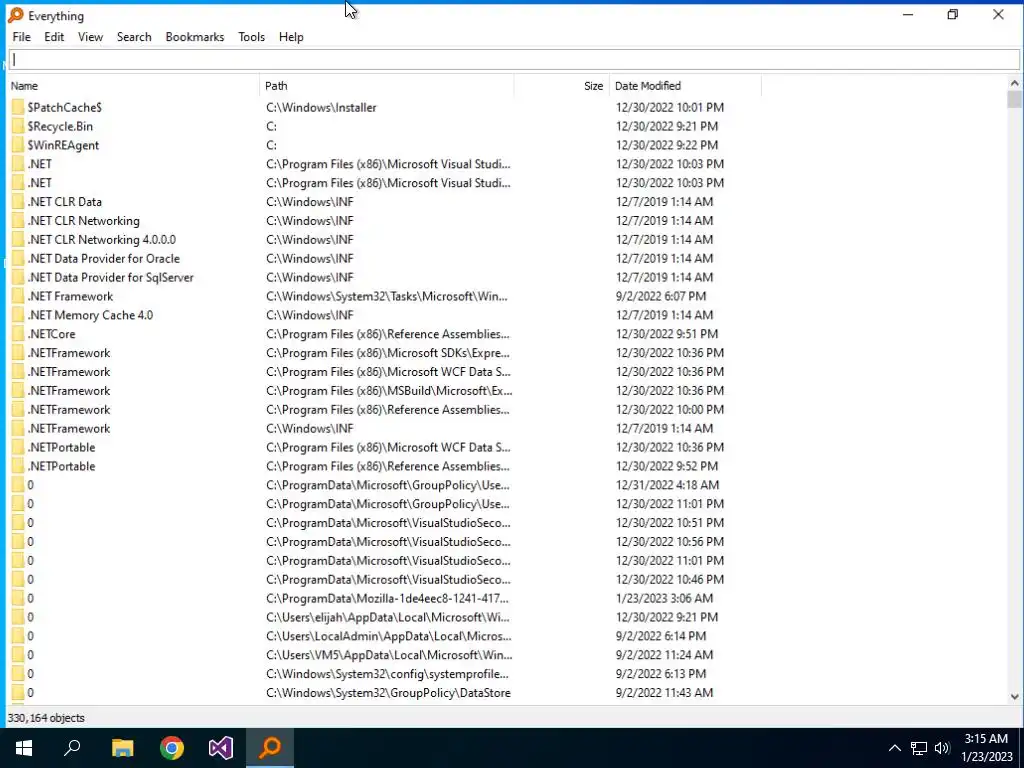Image resolution: width=1024 pixels, height=768 pixels.
Task: Select .NET CLR Data entry
Action: click(x=65, y=202)
